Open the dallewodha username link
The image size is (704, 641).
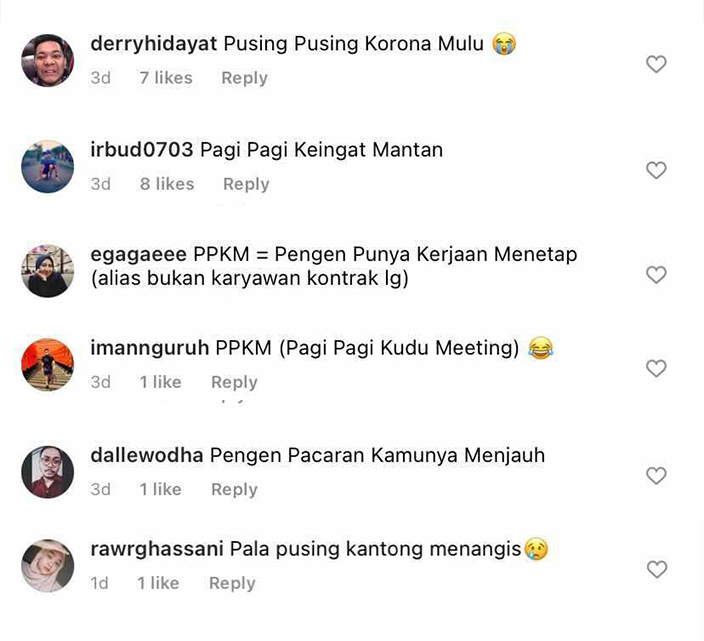(x=147, y=455)
